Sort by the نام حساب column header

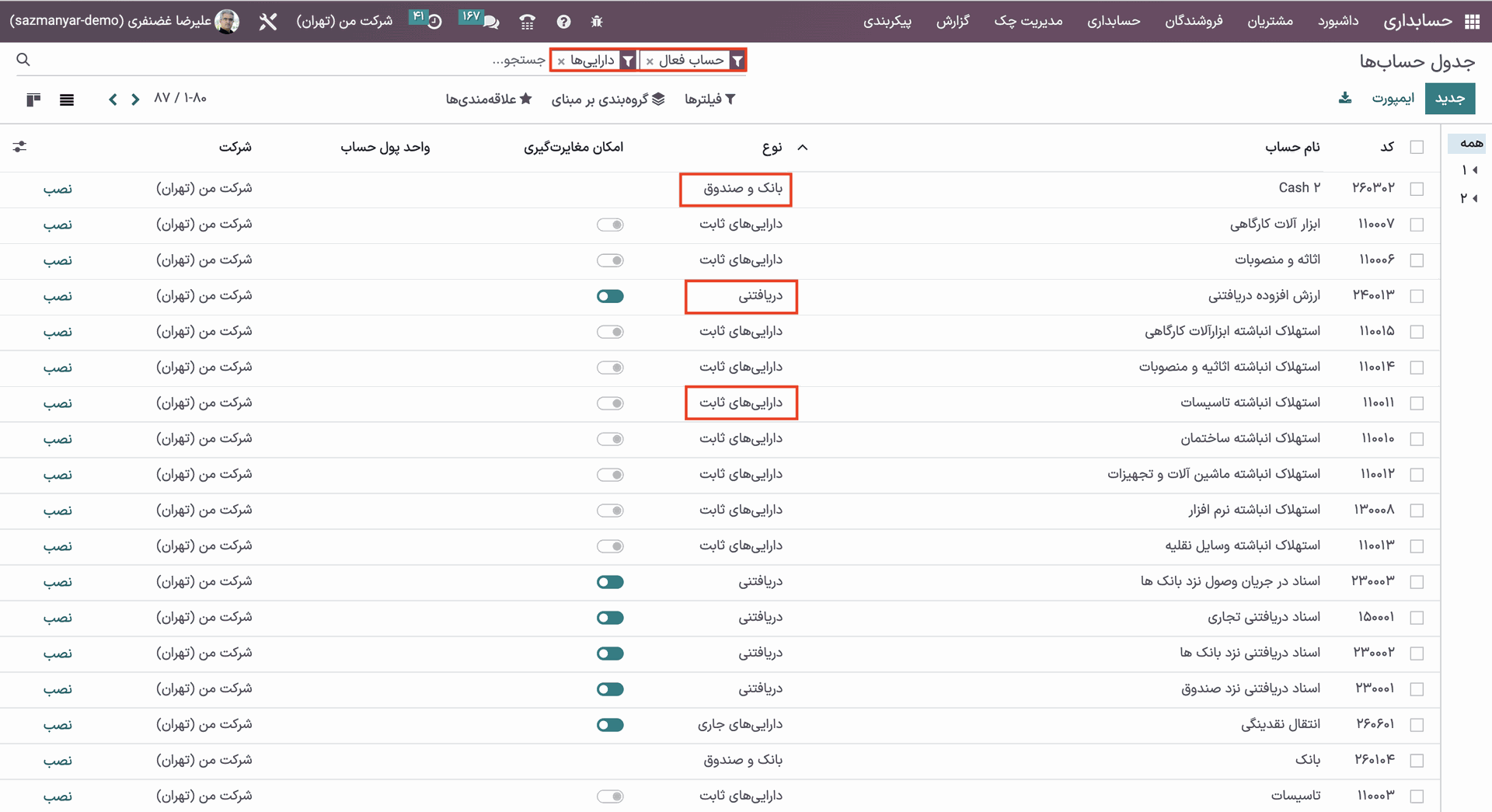[x=1292, y=147]
